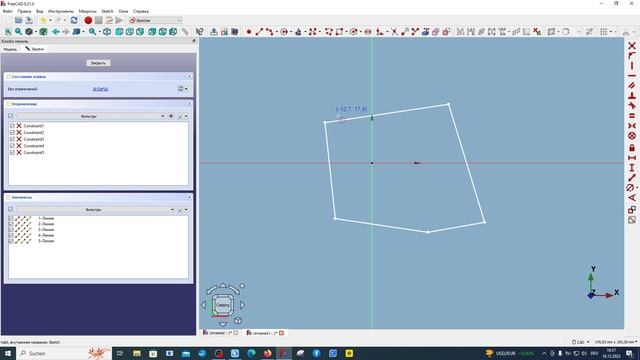Click the navigation cube right arrow

coord(243,305)
